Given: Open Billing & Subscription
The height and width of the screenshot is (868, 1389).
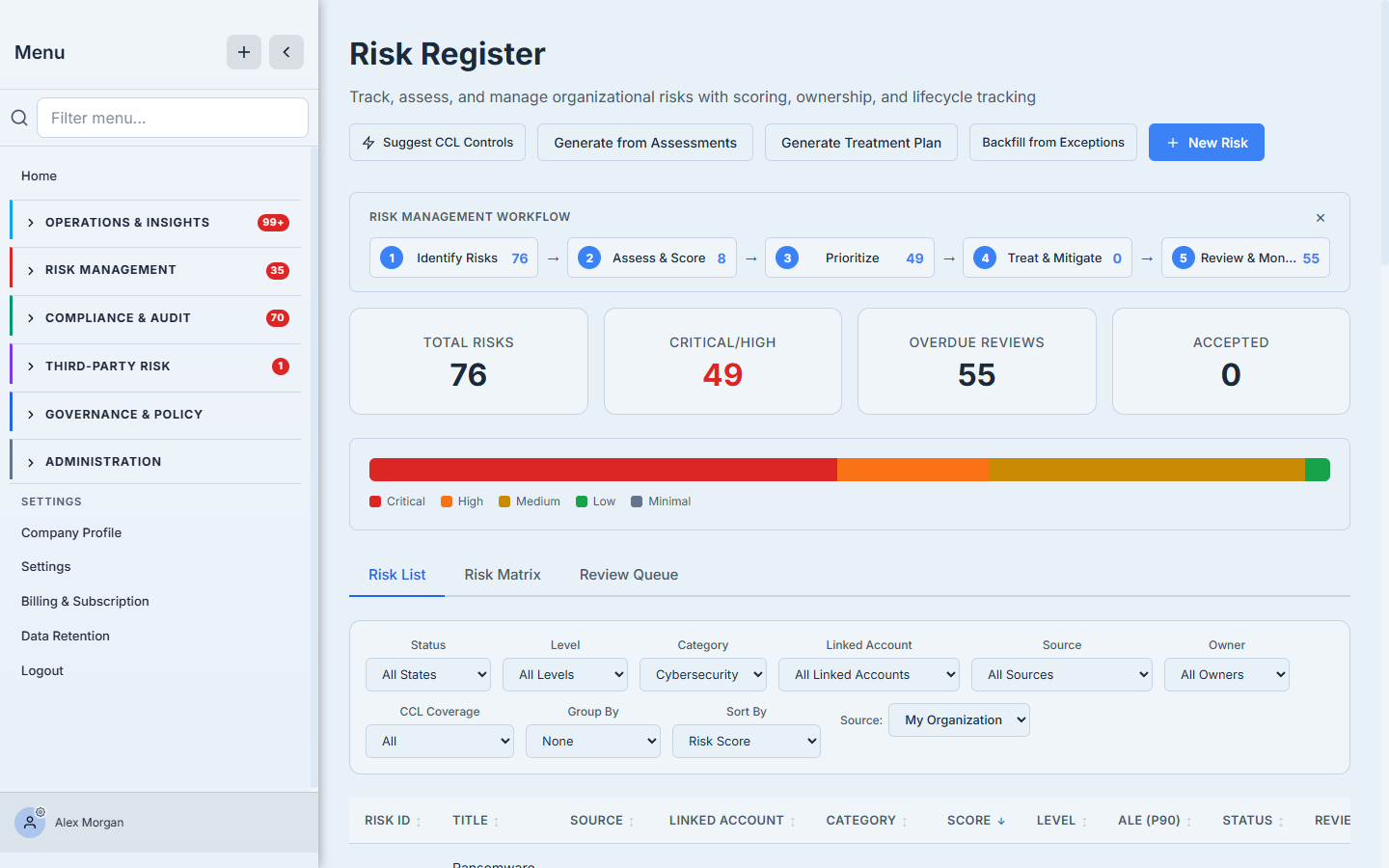Looking at the screenshot, I should coord(85,602).
